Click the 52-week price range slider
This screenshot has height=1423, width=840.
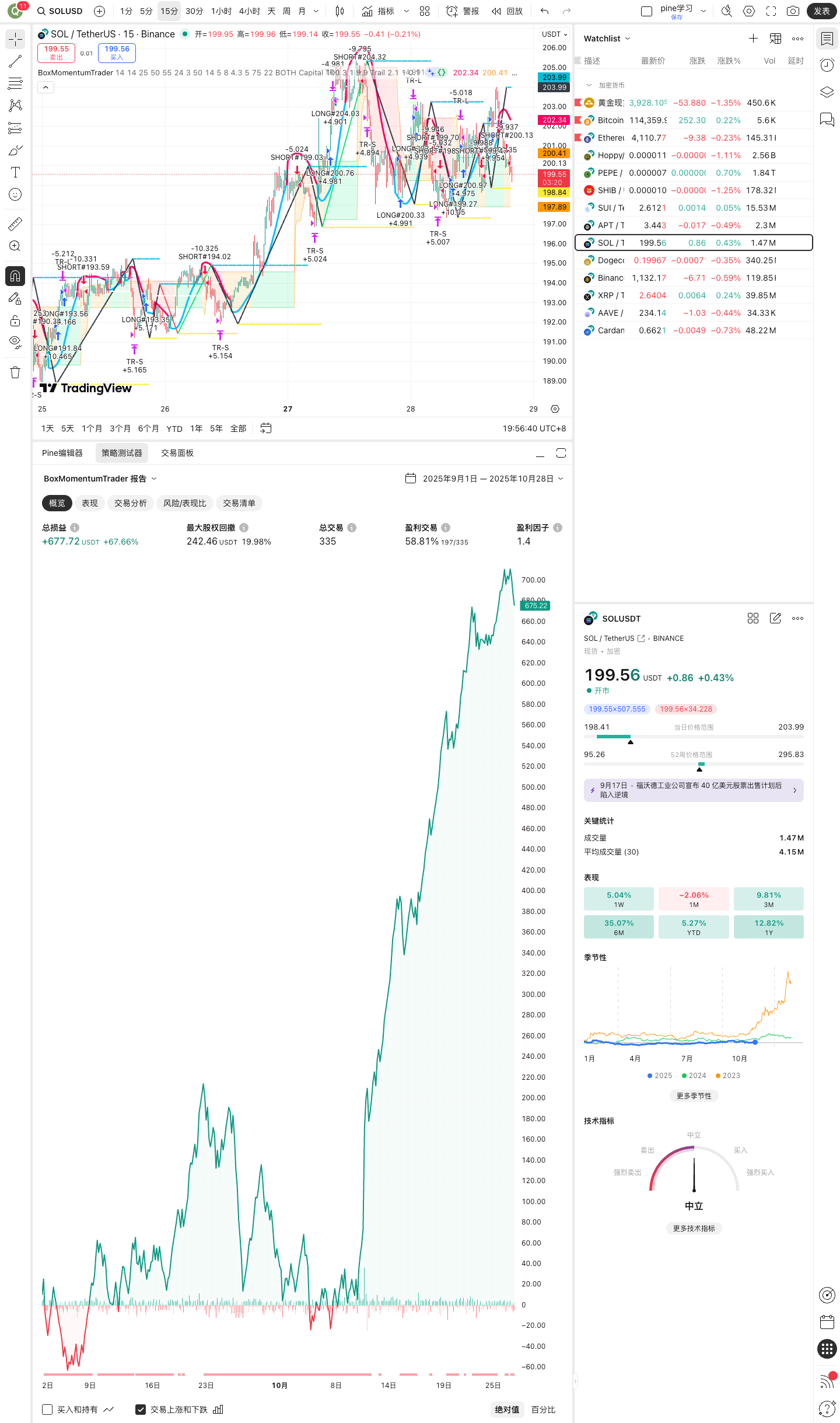tap(694, 764)
